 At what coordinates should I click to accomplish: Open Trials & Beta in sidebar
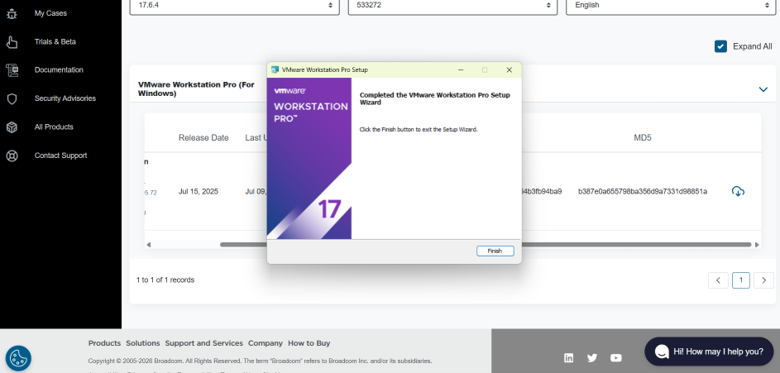(x=55, y=42)
